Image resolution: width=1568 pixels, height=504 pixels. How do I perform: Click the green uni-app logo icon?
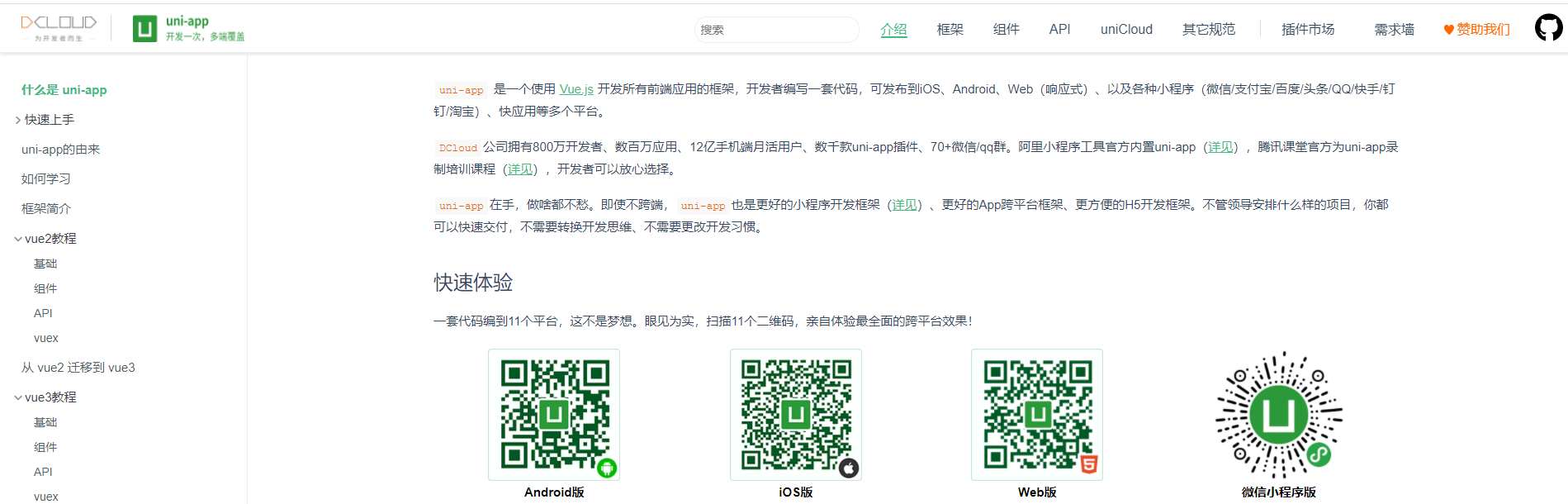coord(144,29)
